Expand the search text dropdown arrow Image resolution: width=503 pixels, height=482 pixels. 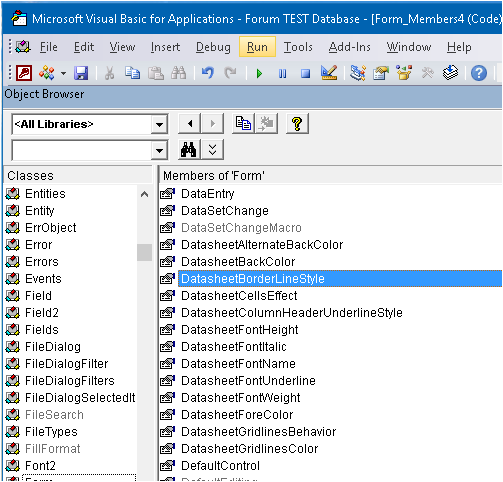tap(159, 150)
